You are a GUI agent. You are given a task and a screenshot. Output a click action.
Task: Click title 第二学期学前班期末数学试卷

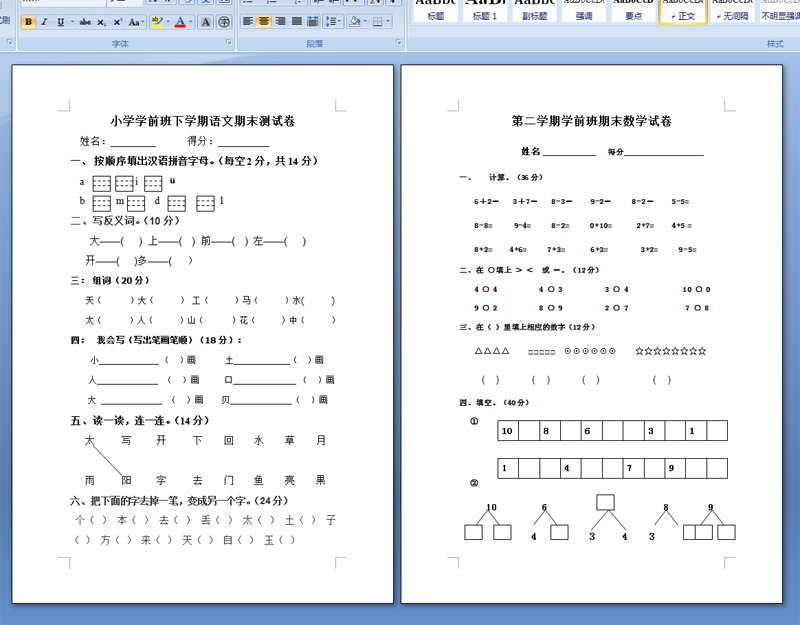(x=592, y=121)
